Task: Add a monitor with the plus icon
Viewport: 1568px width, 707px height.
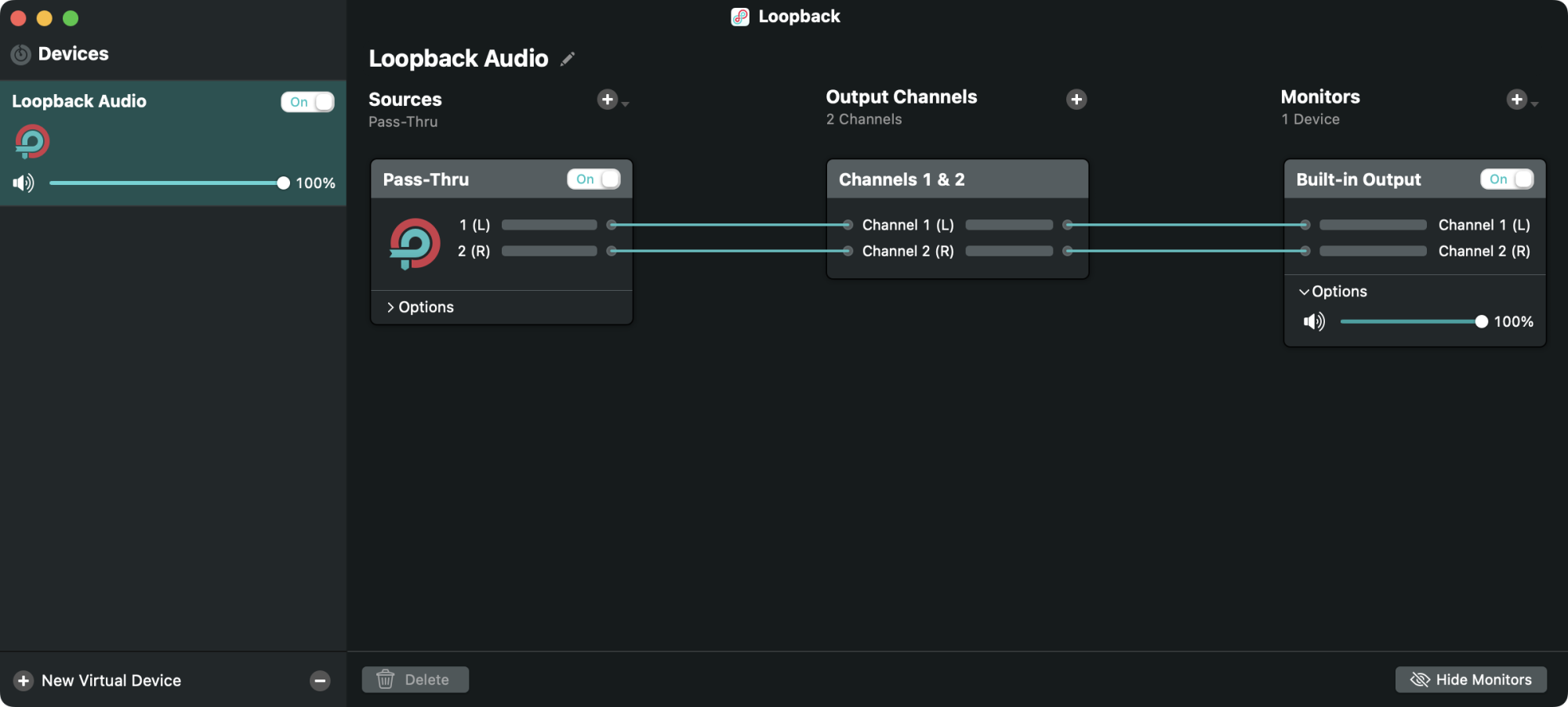Action: tap(1517, 100)
